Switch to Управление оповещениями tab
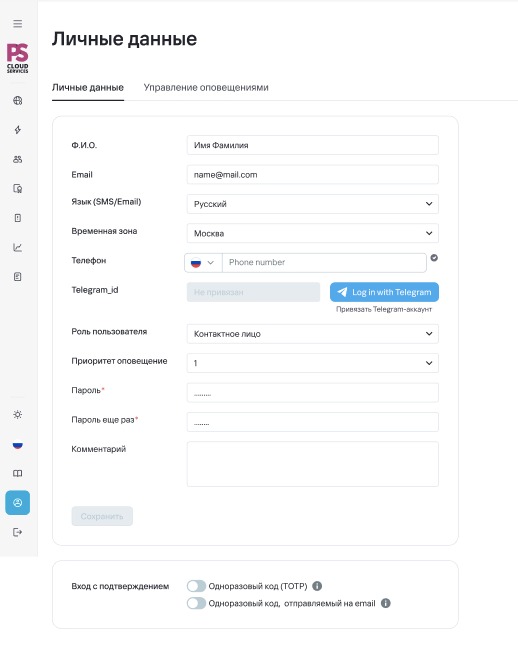 [x=206, y=87]
